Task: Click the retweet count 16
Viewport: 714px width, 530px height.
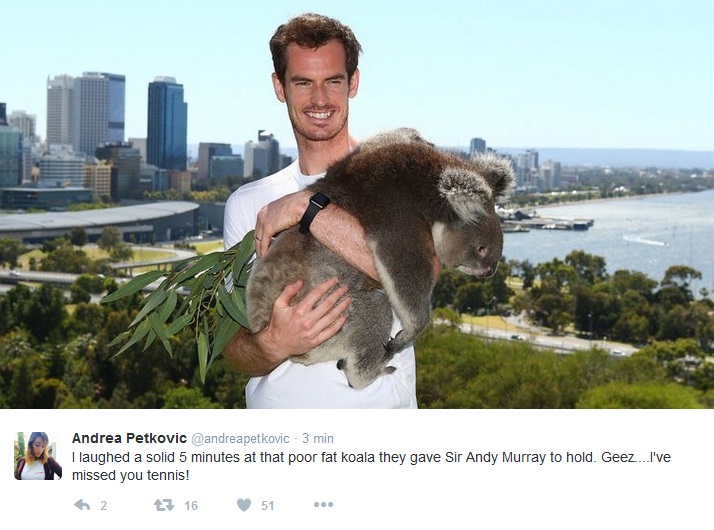Action: pos(191,505)
